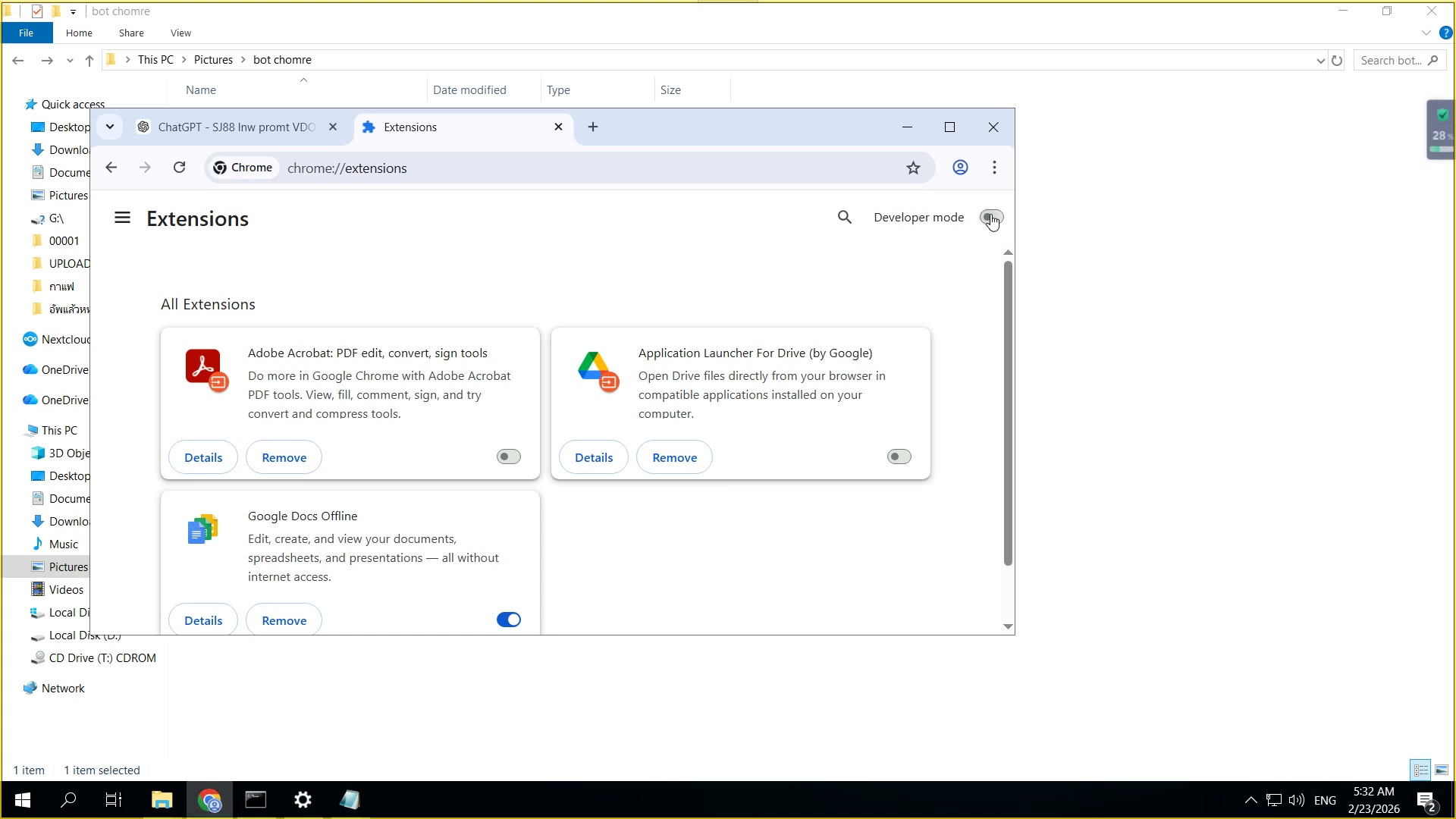Click the Pictures breadcrumb in the path bar
Viewport: 1456px width, 819px height.
click(214, 59)
